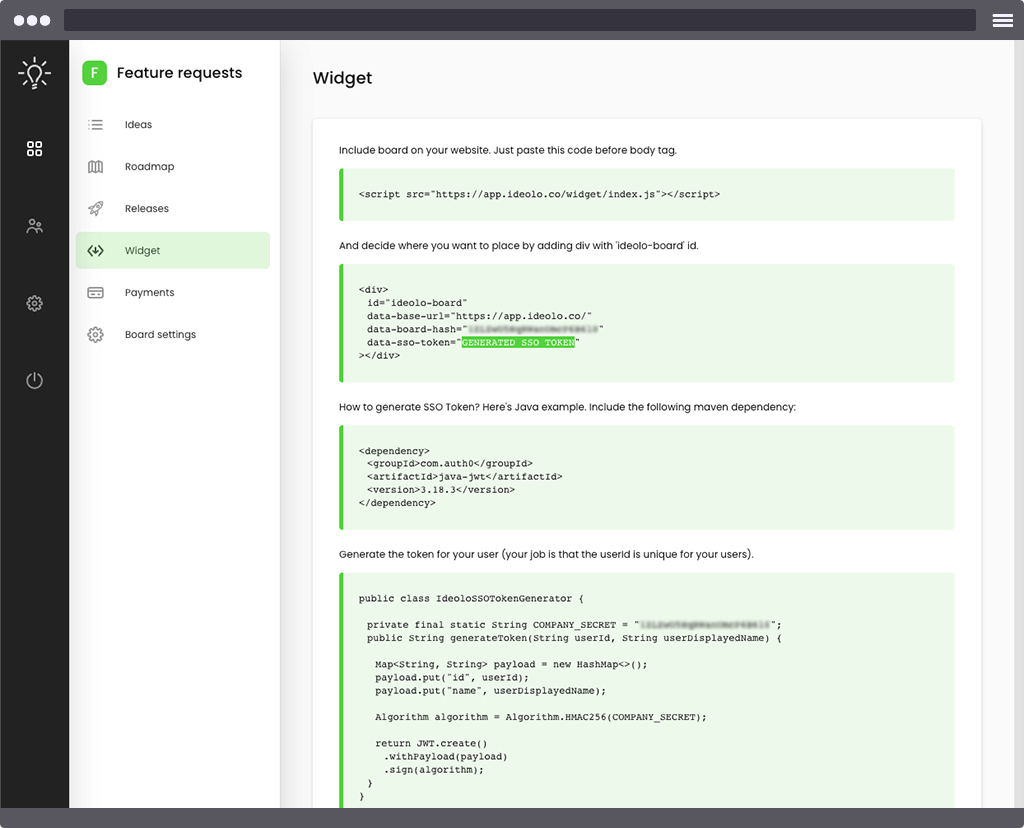Viewport: 1024px width, 828px height.
Task: Select the Releases menu item
Action: point(146,209)
